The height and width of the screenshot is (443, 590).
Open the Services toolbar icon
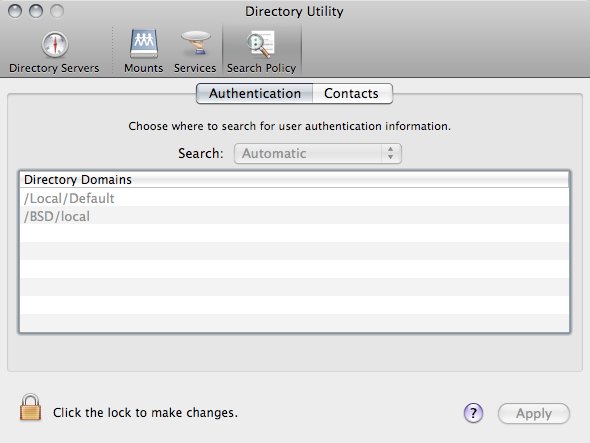pos(195,52)
